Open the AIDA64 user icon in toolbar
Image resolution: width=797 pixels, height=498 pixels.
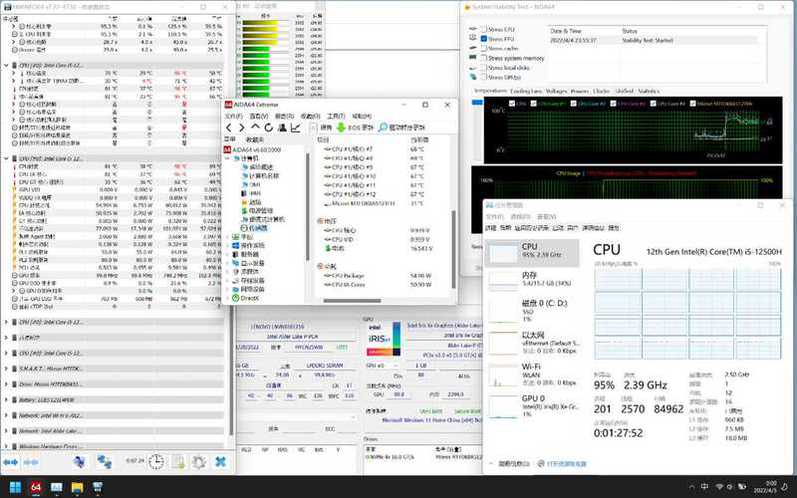[x=282, y=128]
